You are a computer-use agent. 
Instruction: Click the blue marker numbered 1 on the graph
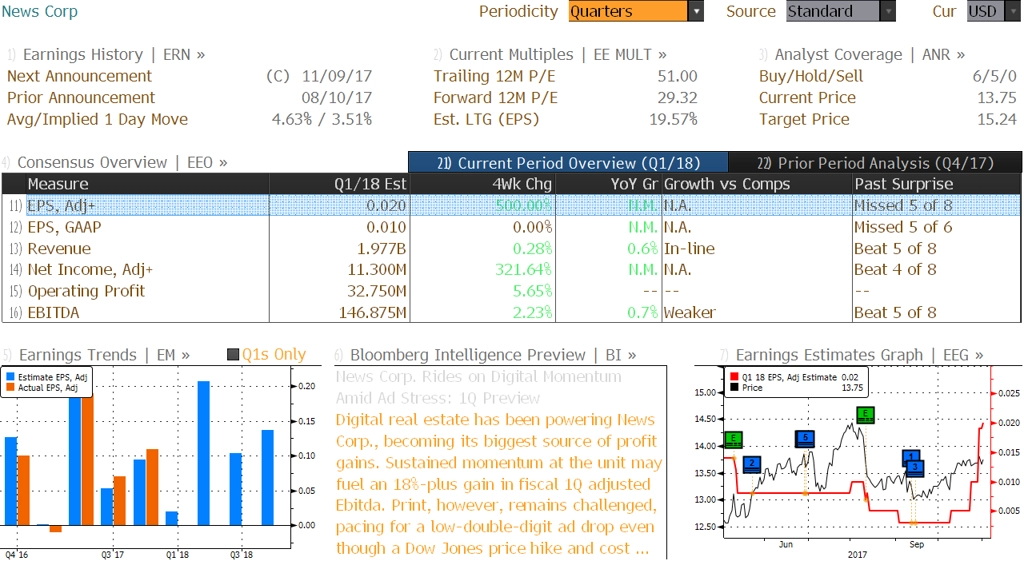911,457
